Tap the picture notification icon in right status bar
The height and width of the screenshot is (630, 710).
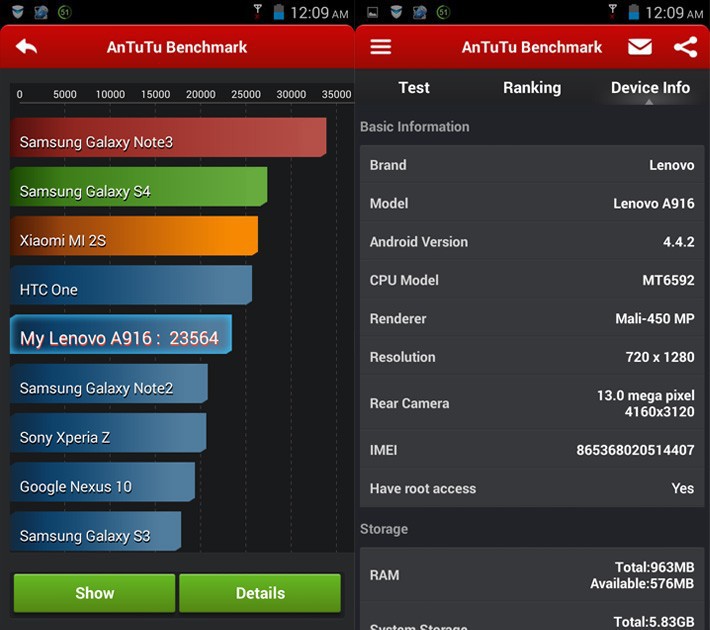(x=373, y=12)
